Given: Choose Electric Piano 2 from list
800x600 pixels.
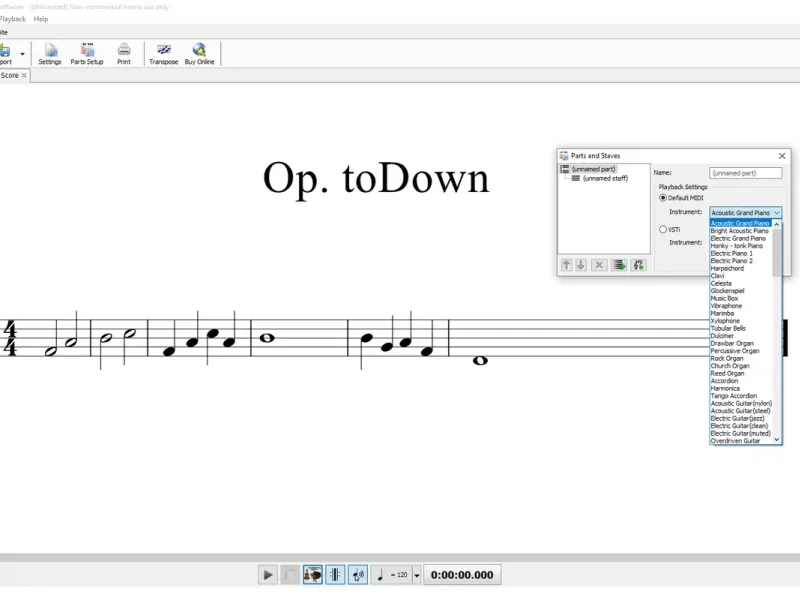Looking at the screenshot, I should (x=732, y=261).
